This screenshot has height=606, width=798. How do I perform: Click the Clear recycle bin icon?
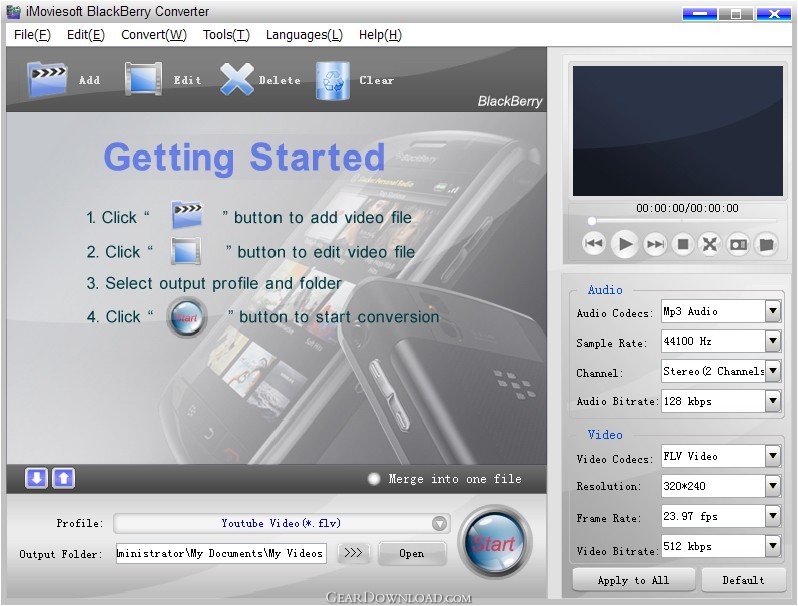click(332, 80)
